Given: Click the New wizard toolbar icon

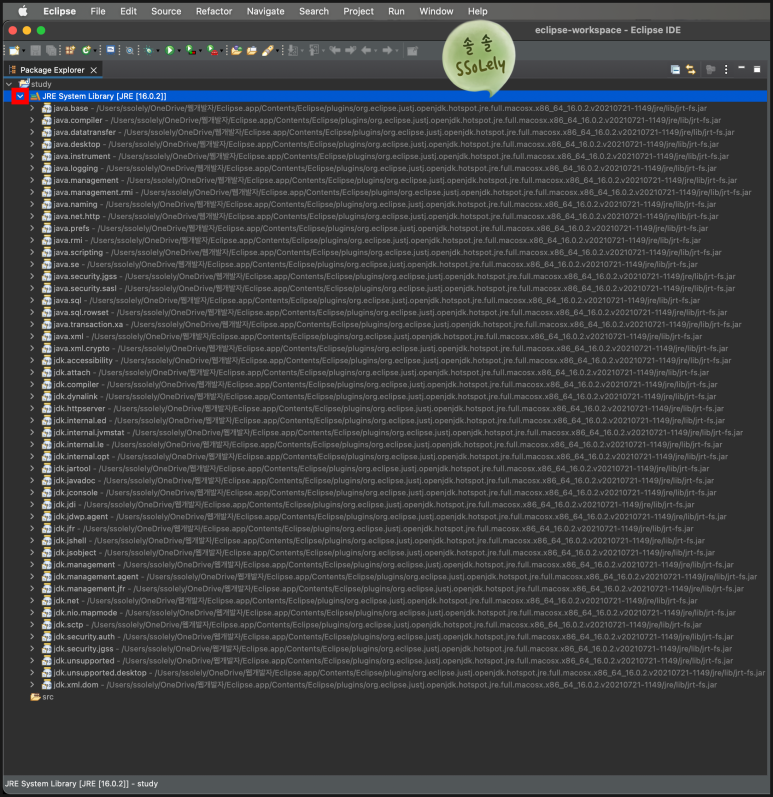Looking at the screenshot, I should tap(14, 50).
